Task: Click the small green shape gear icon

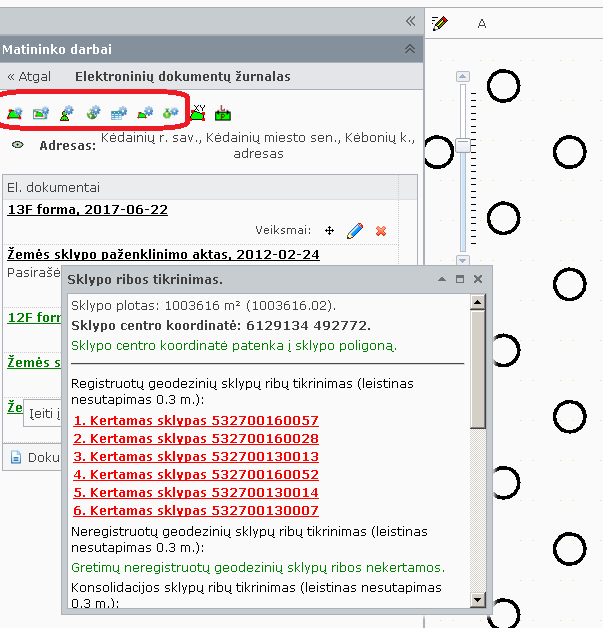Action: 145,113
